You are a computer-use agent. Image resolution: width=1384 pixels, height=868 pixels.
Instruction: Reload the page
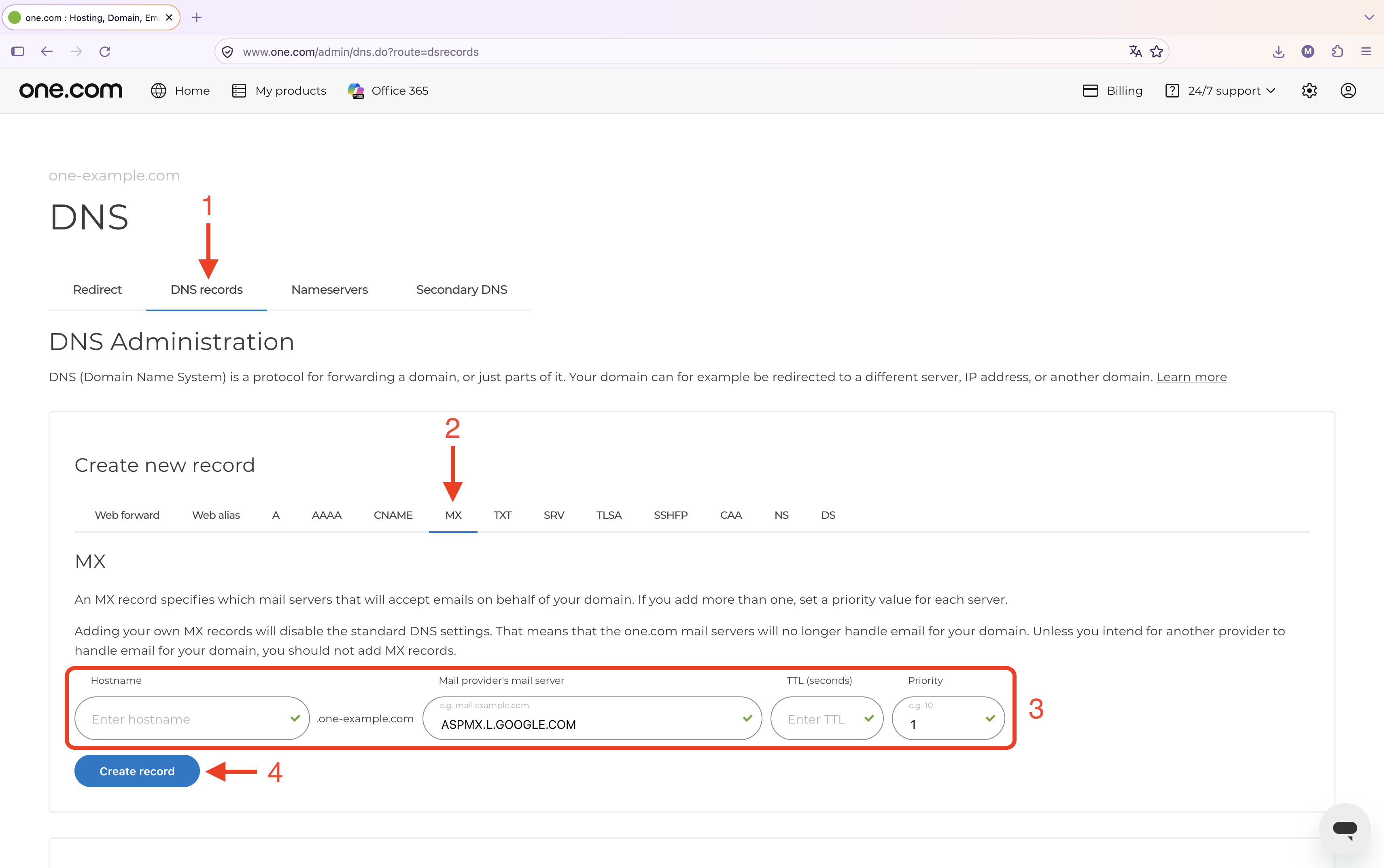104,52
